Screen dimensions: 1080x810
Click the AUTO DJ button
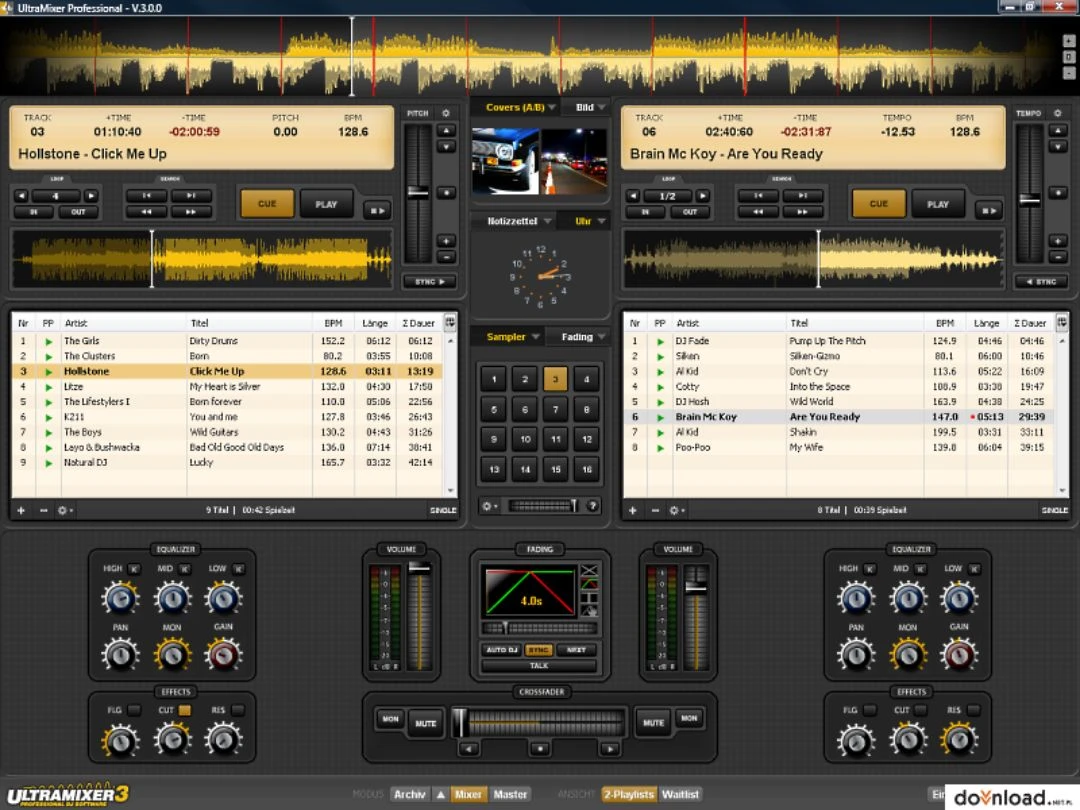(501, 650)
